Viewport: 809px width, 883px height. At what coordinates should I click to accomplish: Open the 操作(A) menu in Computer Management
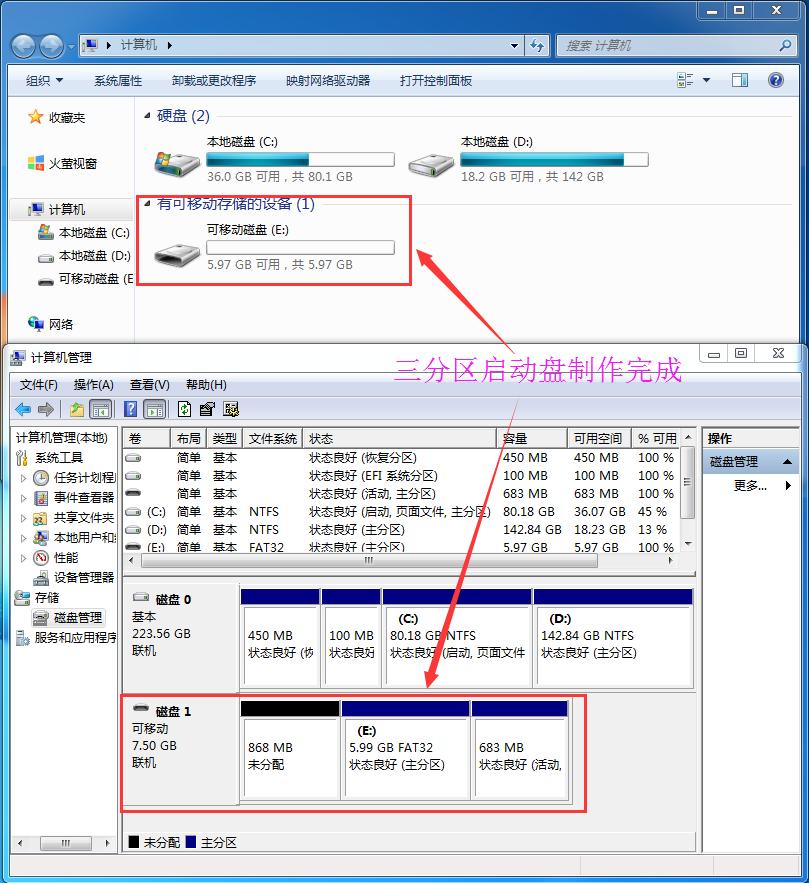tap(94, 384)
